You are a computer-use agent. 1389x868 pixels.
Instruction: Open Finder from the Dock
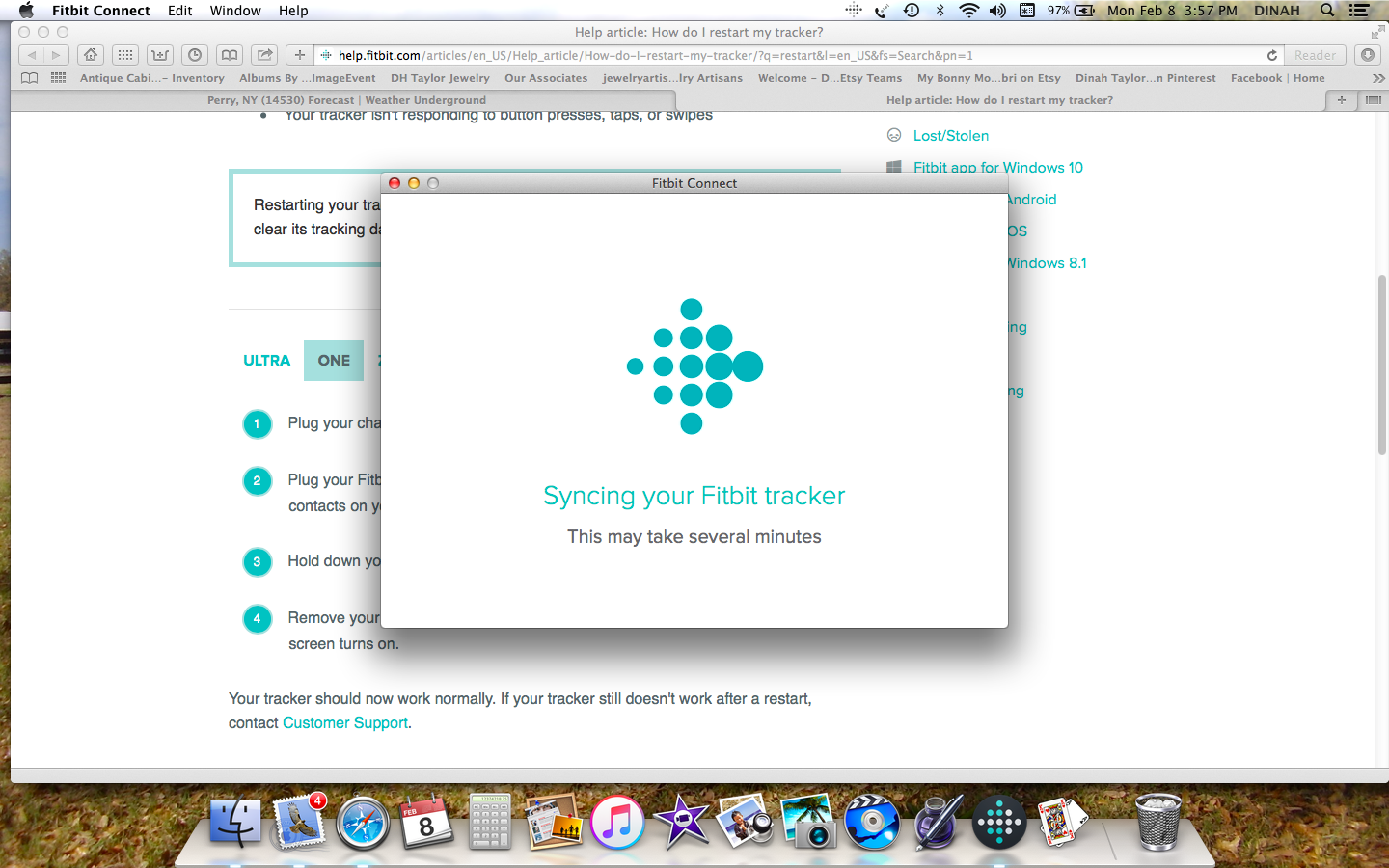(234, 822)
